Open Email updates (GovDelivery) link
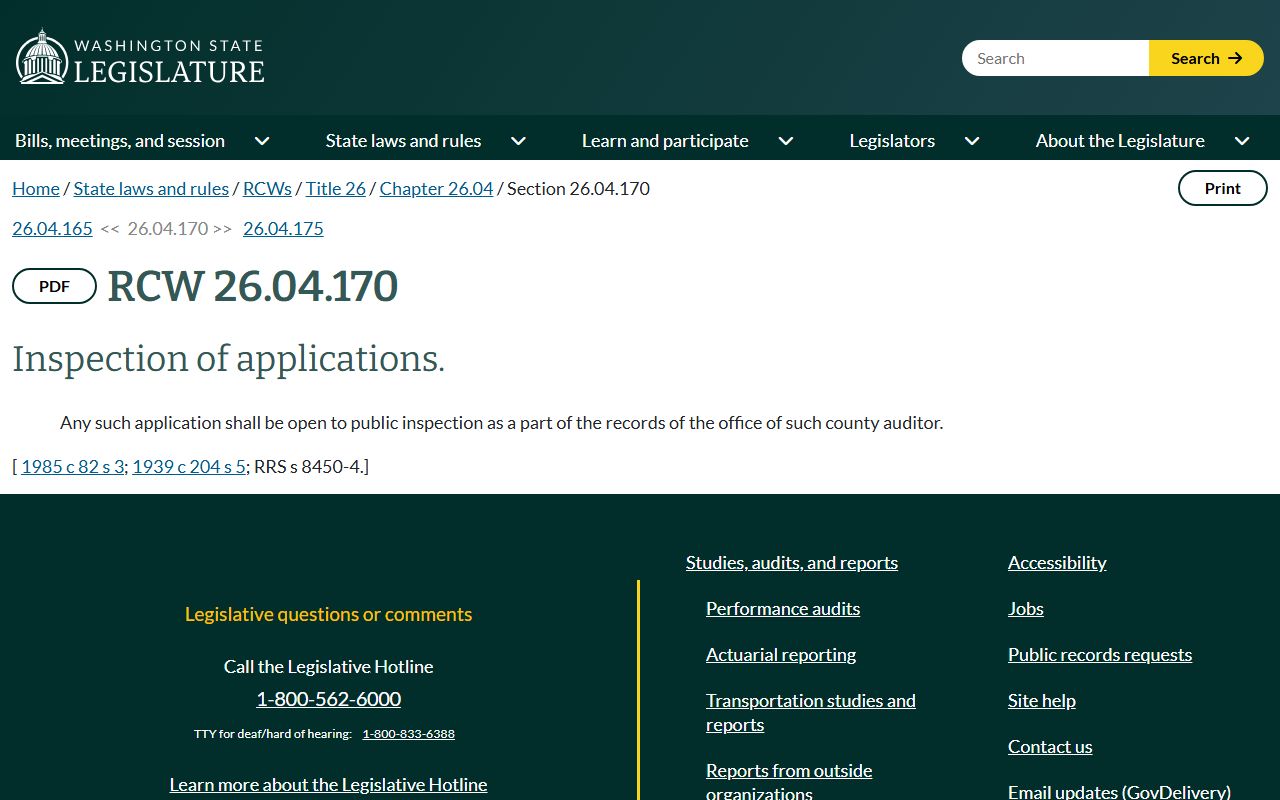Image resolution: width=1280 pixels, height=800 pixels. (1119, 790)
